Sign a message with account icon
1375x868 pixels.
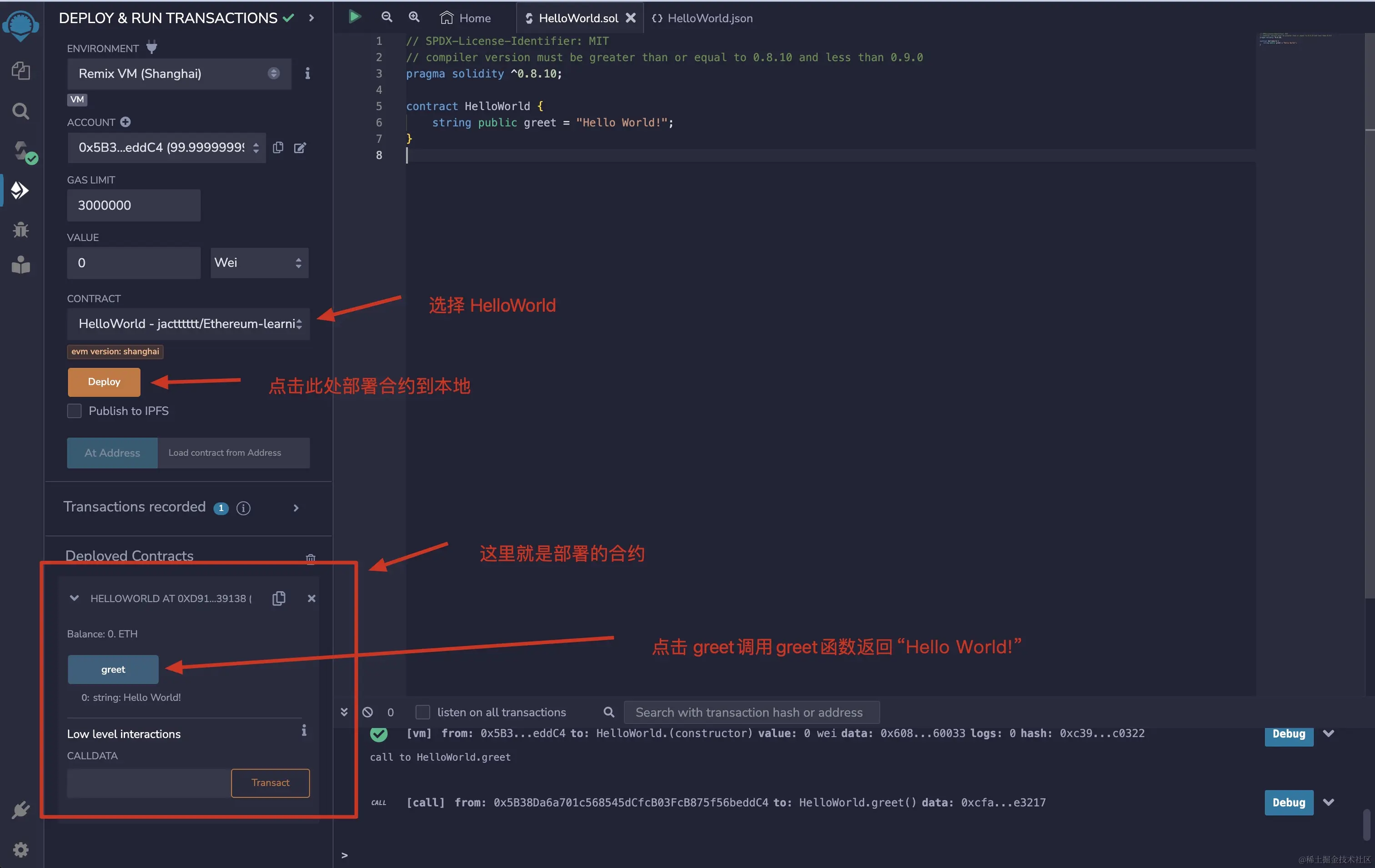click(x=300, y=148)
